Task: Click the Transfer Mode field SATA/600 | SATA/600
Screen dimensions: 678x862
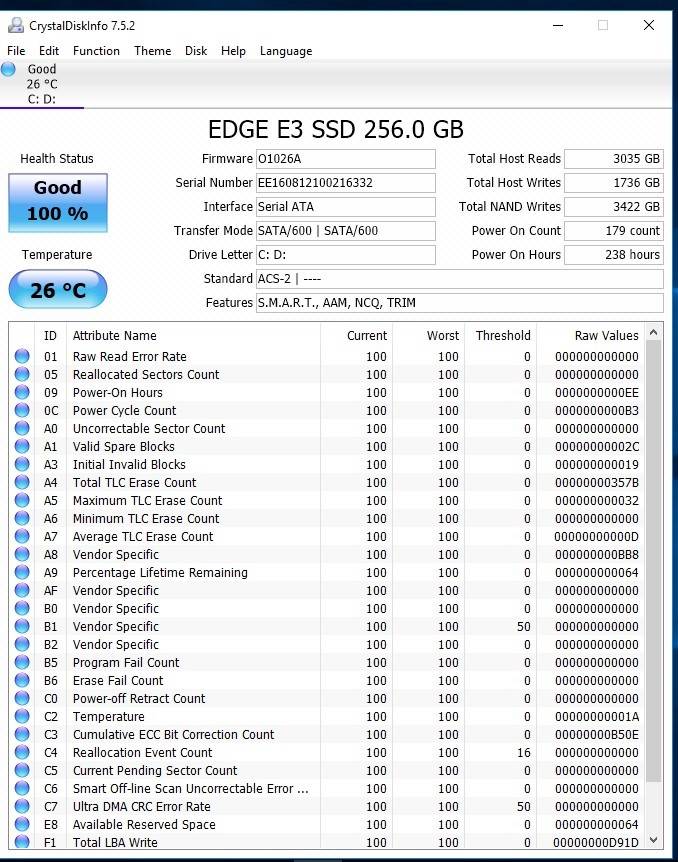Action: 346,231
